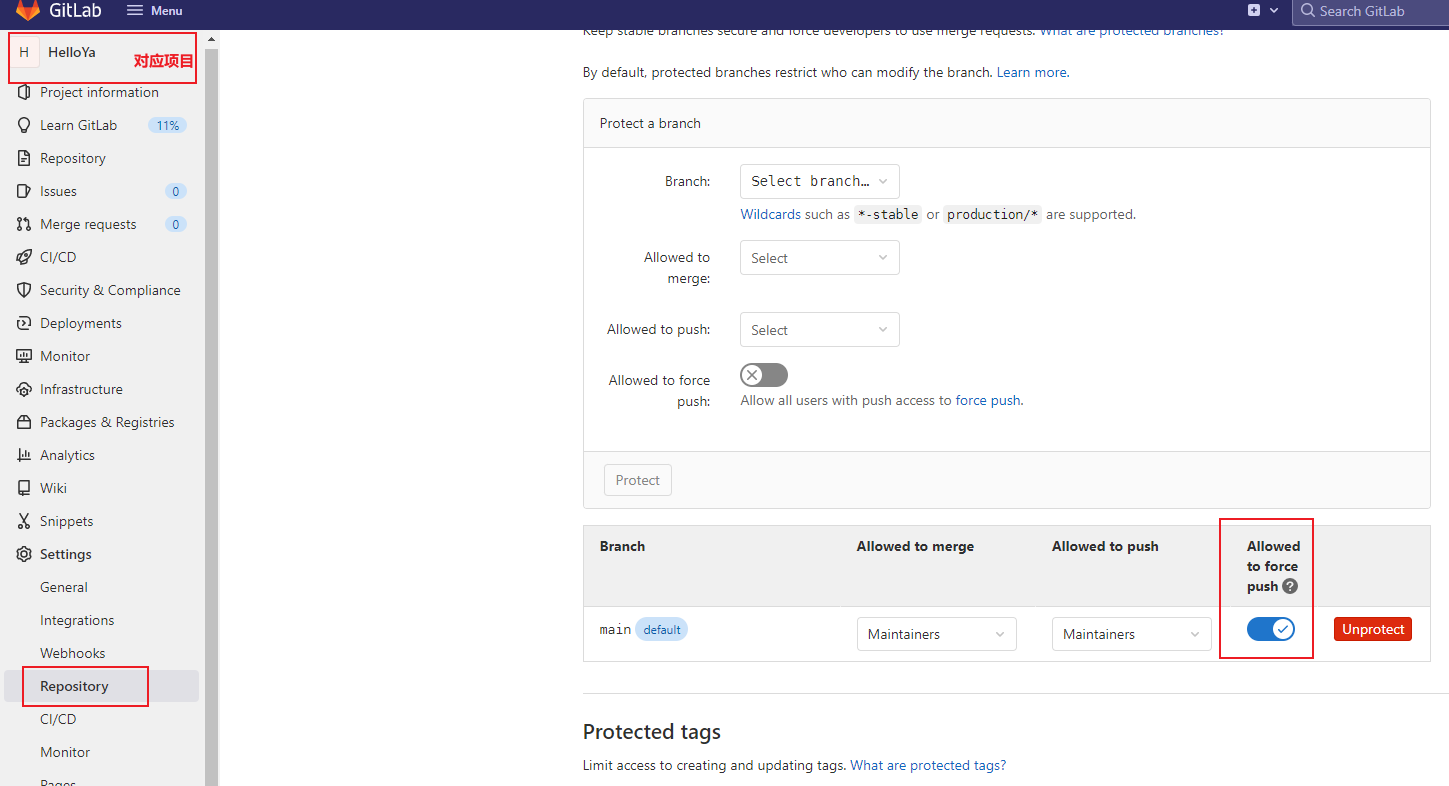Image resolution: width=1449 pixels, height=786 pixels.
Task: Open the Allowed to merge Select dropdown
Action: (x=820, y=258)
